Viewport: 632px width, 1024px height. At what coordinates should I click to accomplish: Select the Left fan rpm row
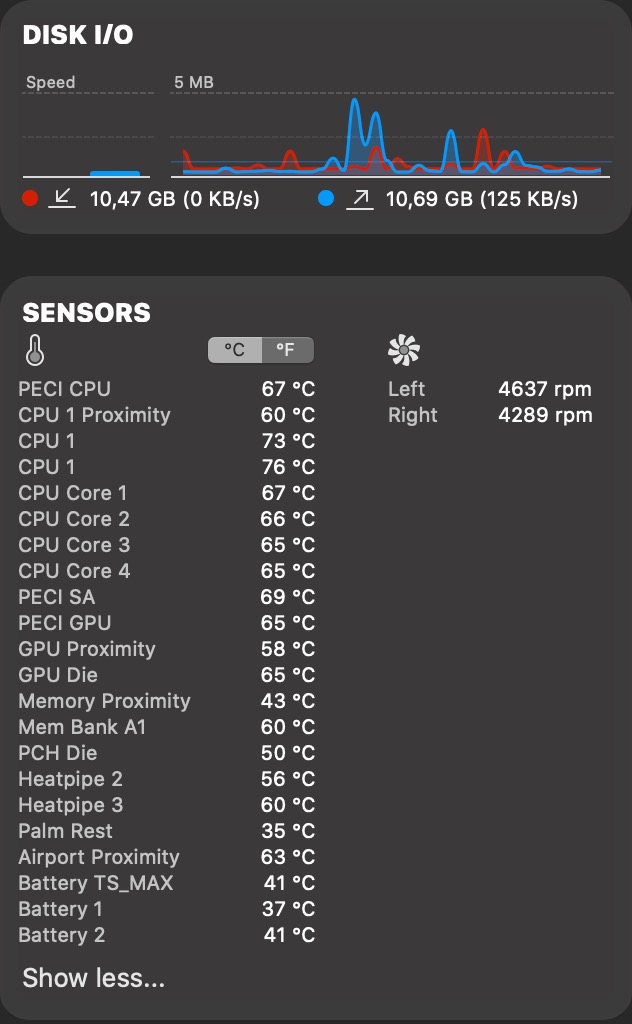coord(490,389)
